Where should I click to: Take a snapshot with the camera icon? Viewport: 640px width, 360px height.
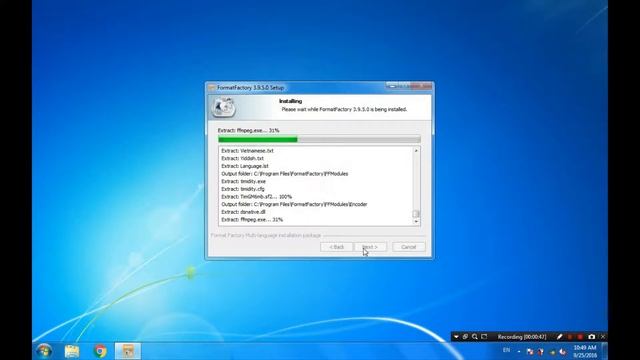pos(591,337)
